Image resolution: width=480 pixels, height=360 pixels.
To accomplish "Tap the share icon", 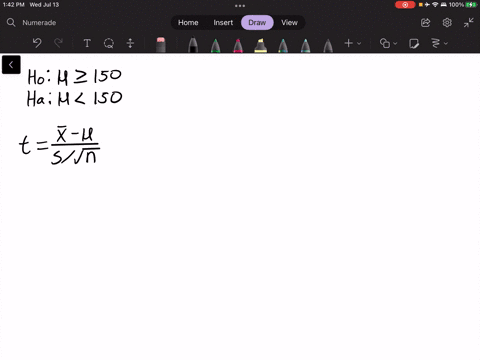I will 425,23.
